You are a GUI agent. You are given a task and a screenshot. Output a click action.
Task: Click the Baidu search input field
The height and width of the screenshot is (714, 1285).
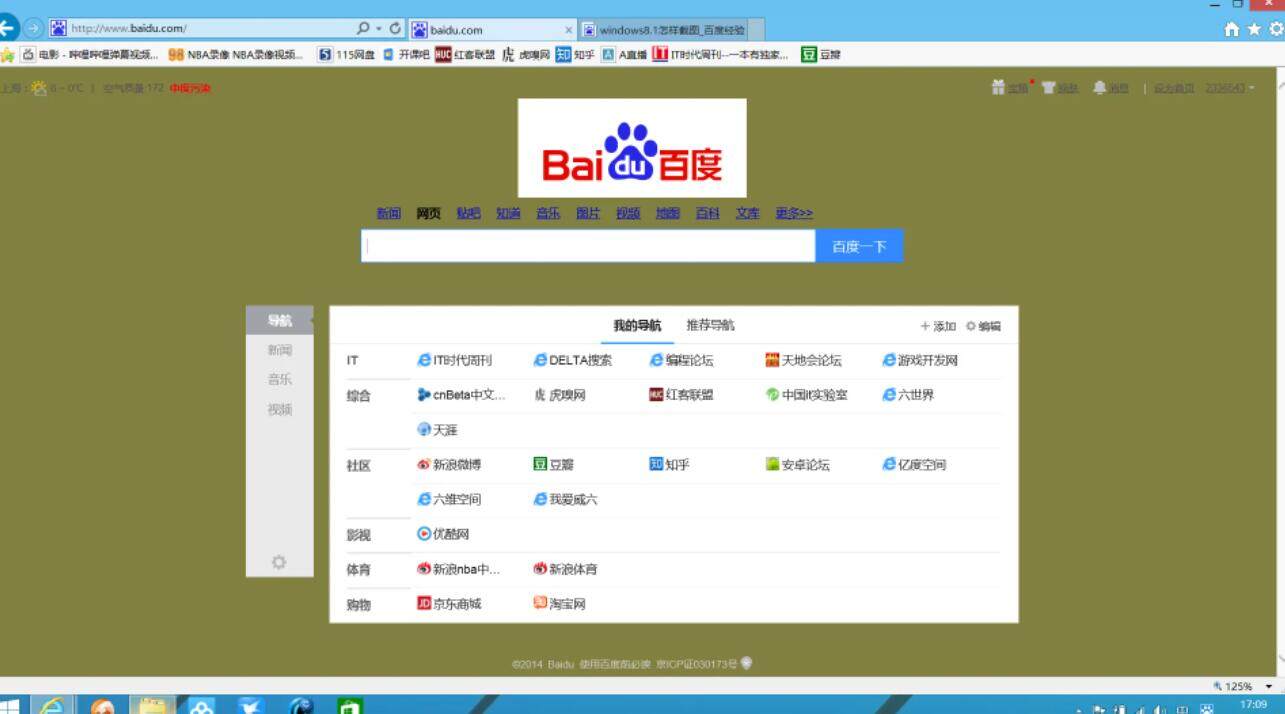point(588,246)
